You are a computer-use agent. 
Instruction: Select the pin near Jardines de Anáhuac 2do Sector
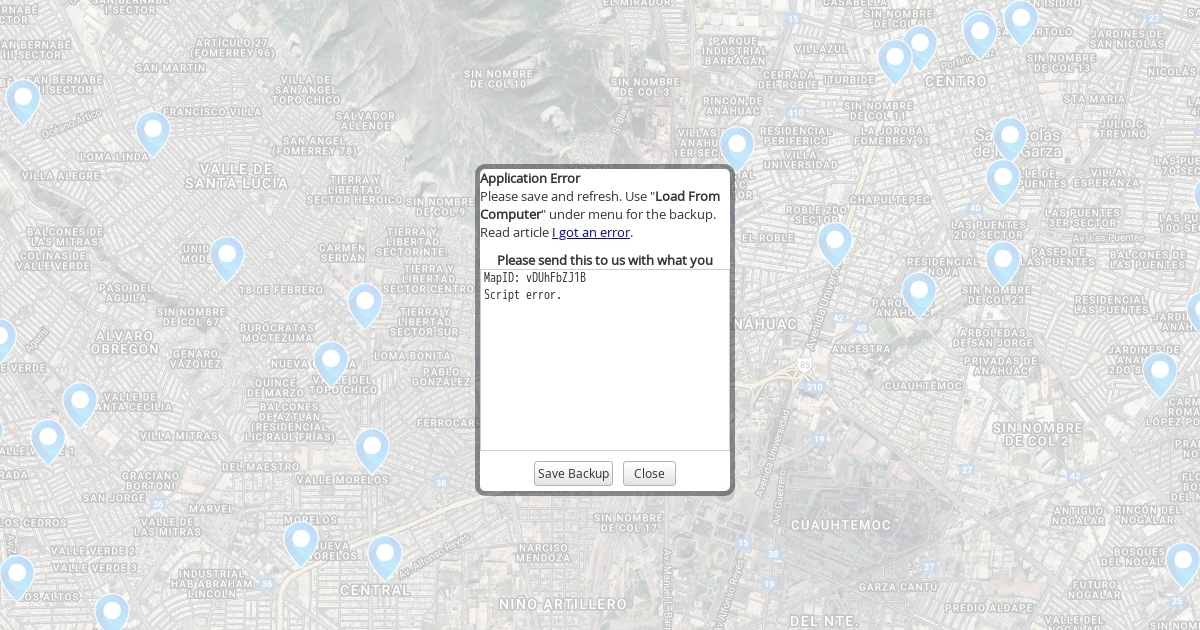1160,372
